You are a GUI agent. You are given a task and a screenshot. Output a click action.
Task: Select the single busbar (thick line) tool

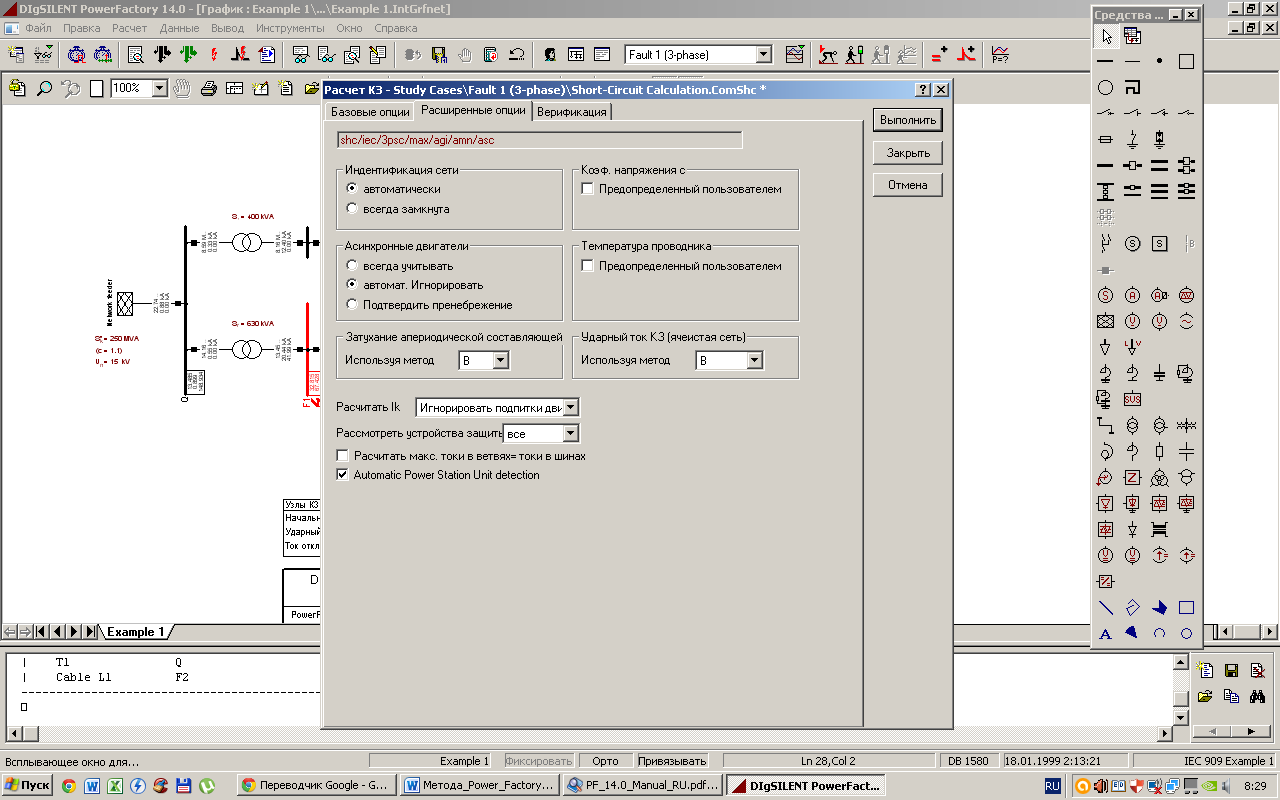point(1105,61)
